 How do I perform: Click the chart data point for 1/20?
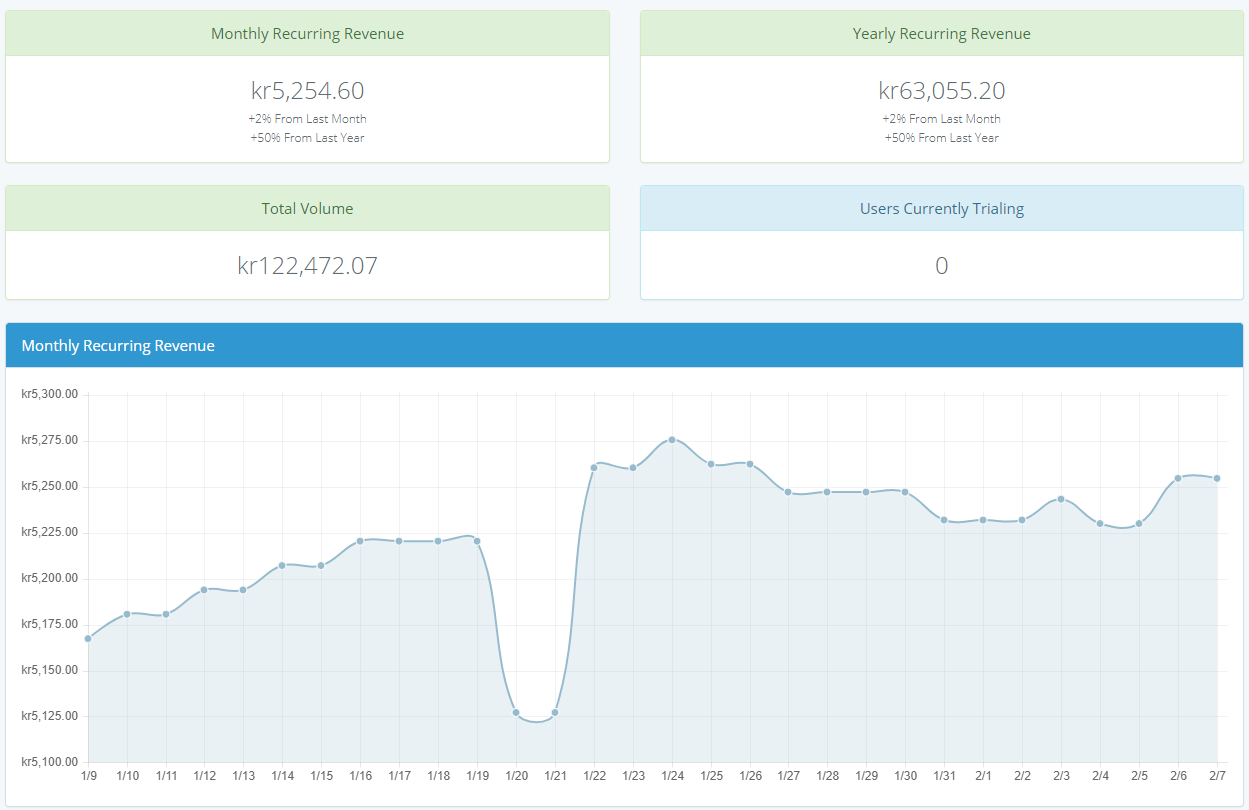pos(516,712)
